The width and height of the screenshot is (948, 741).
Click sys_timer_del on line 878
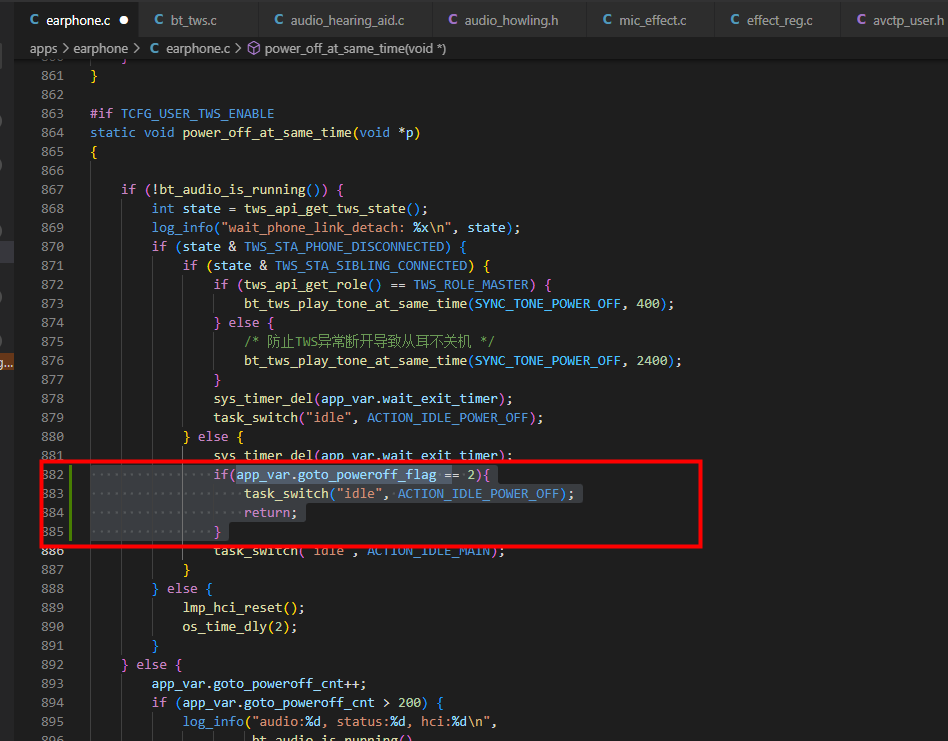click(x=263, y=398)
